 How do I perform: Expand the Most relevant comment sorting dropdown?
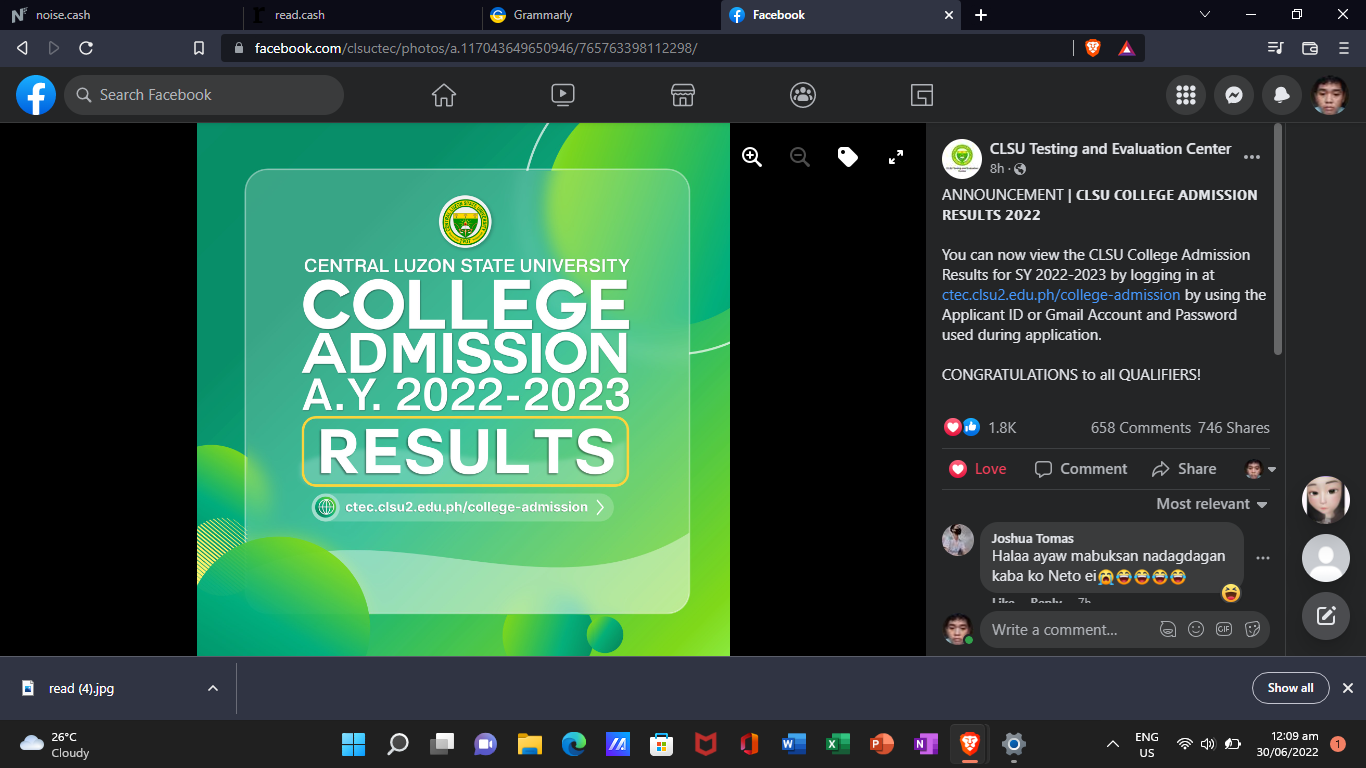[x=1212, y=504]
